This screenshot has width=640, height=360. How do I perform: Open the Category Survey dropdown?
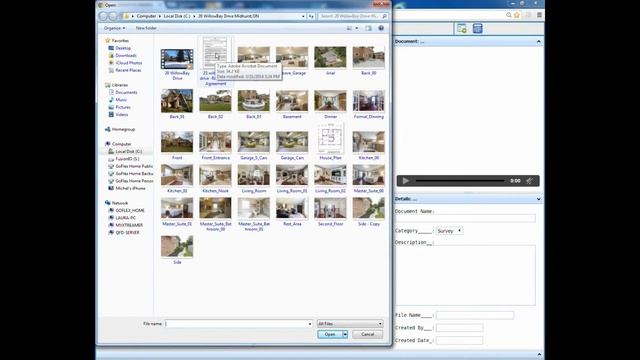pyautogui.click(x=449, y=231)
